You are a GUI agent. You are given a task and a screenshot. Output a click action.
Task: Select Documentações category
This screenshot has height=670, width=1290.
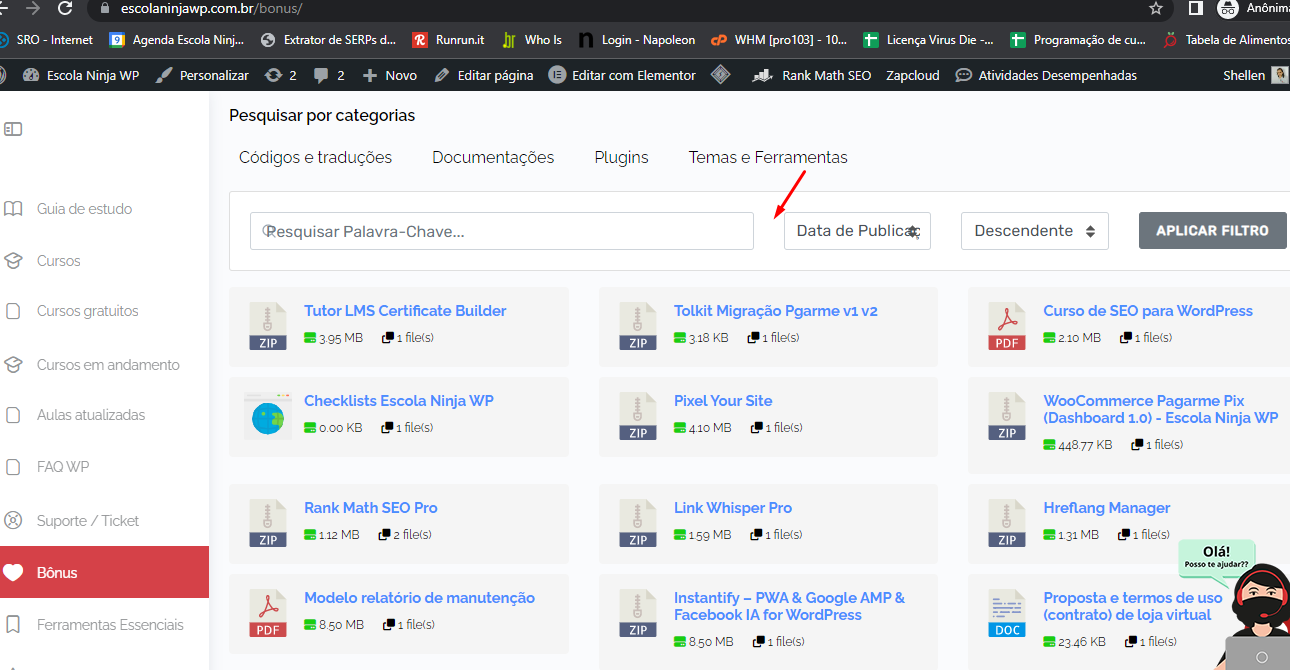493,157
